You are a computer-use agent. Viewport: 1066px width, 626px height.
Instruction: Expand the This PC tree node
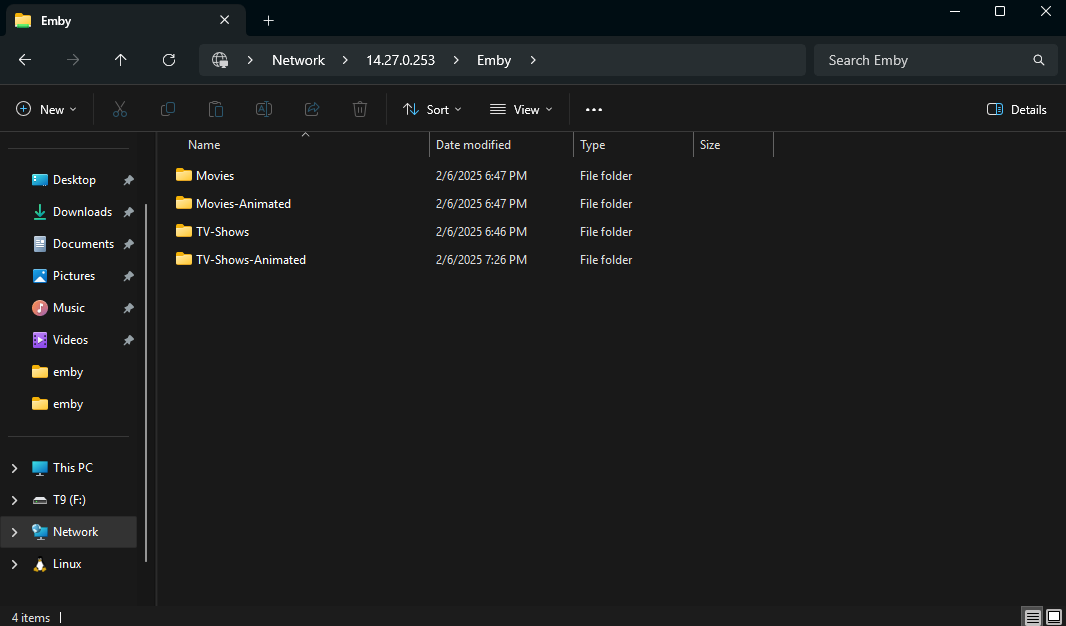(x=14, y=468)
